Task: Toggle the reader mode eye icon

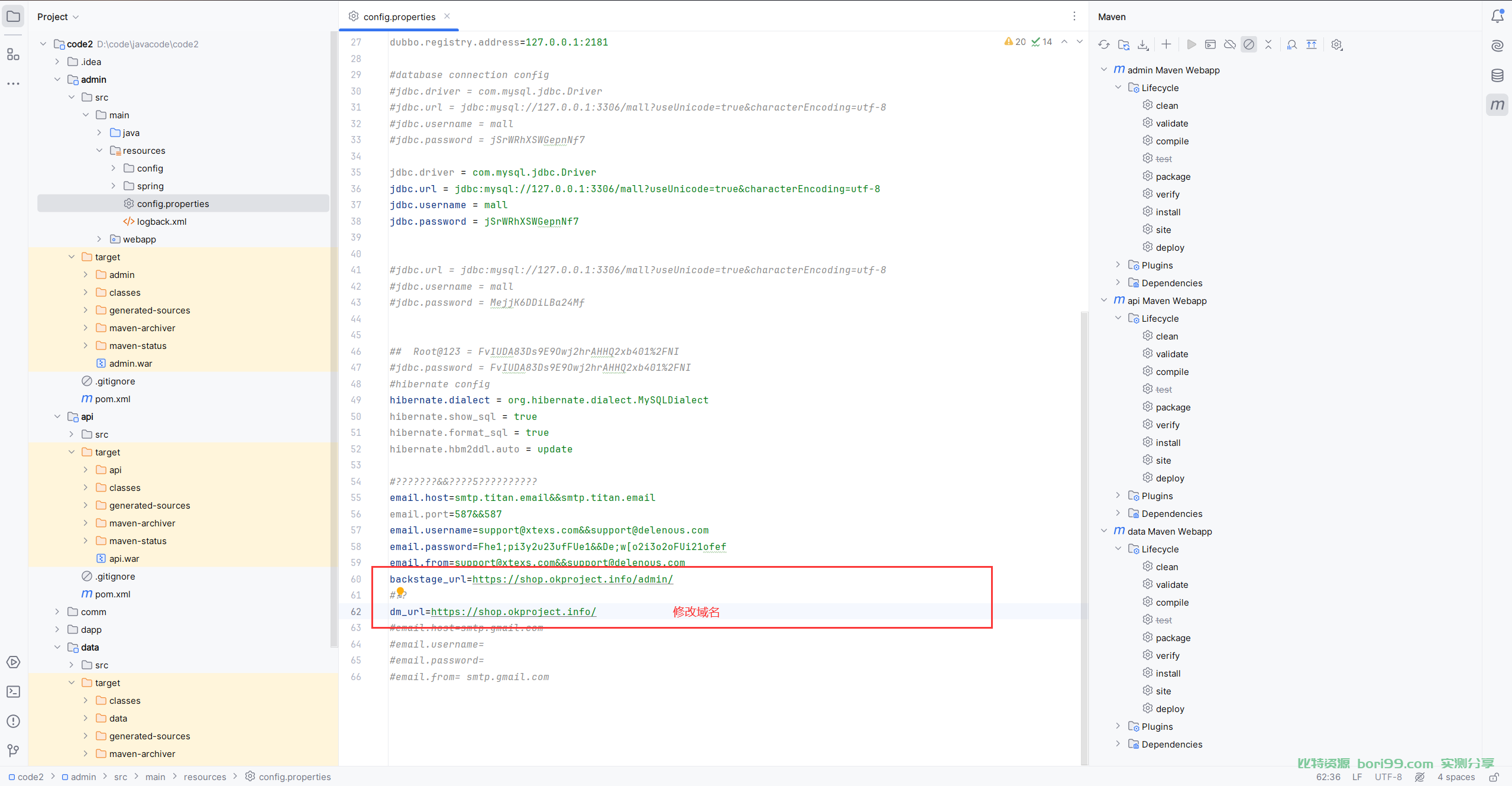Action: (x=1420, y=777)
